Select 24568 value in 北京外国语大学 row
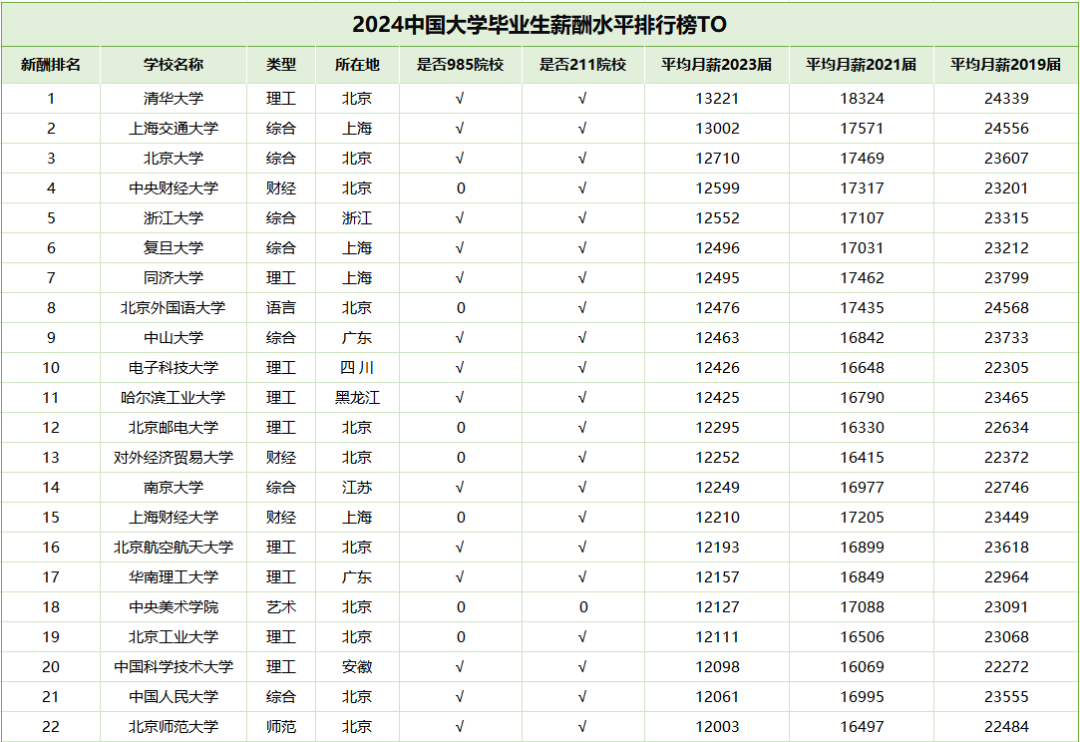 click(1006, 308)
